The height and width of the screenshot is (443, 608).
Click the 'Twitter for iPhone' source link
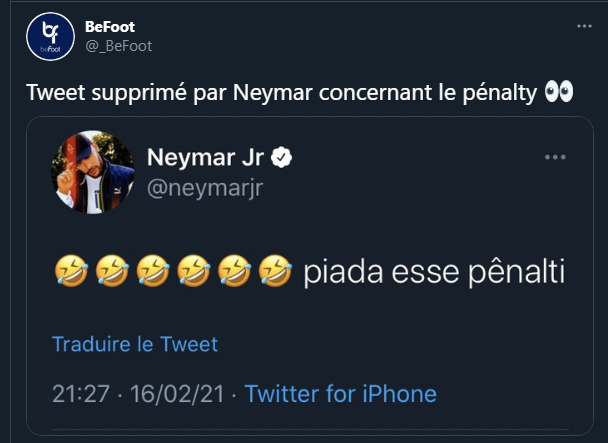tap(340, 393)
